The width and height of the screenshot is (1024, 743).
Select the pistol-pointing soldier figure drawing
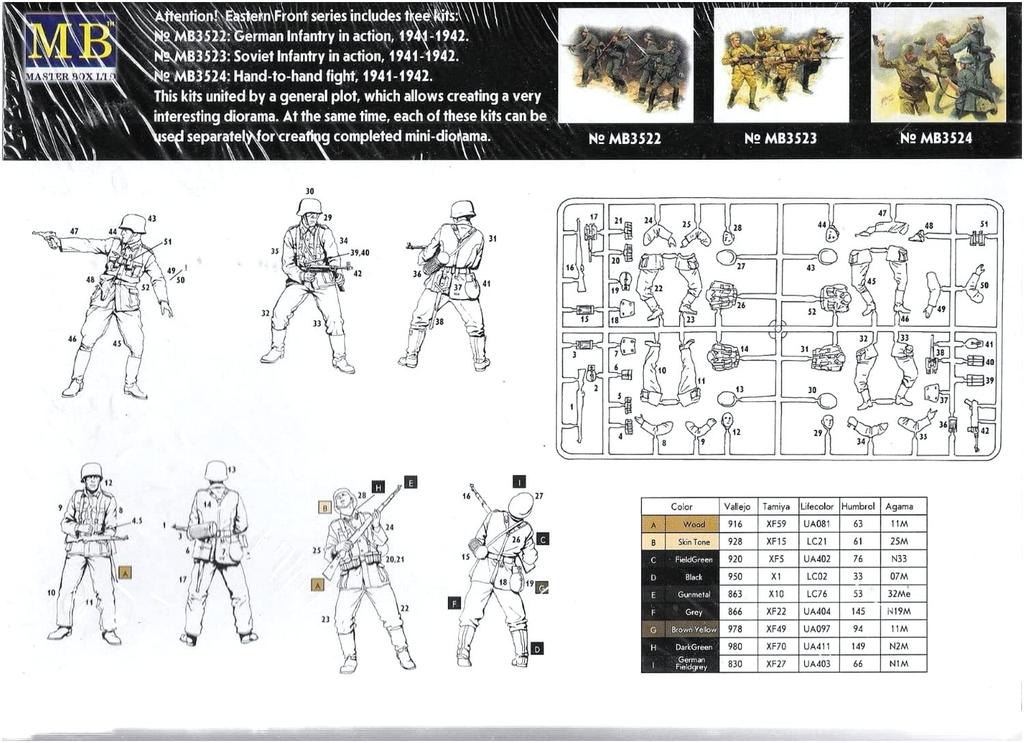tap(112, 303)
